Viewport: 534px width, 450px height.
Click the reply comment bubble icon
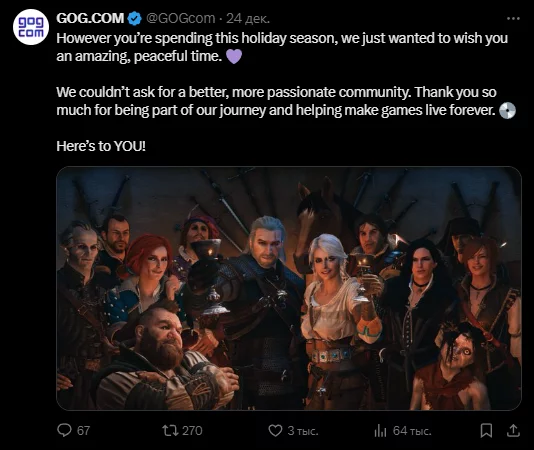[x=64, y=430]
